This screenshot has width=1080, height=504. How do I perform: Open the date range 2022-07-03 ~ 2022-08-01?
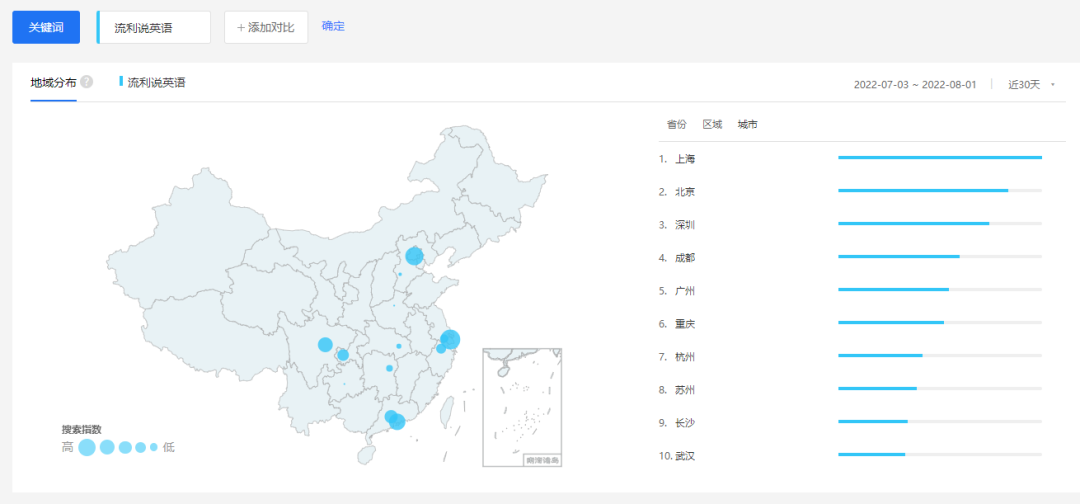coord(914,85)
